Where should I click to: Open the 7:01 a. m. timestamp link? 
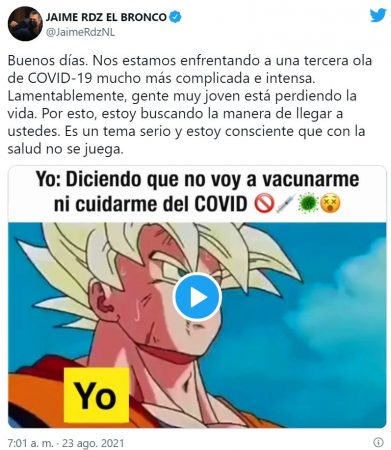click(x=30, y=443)
